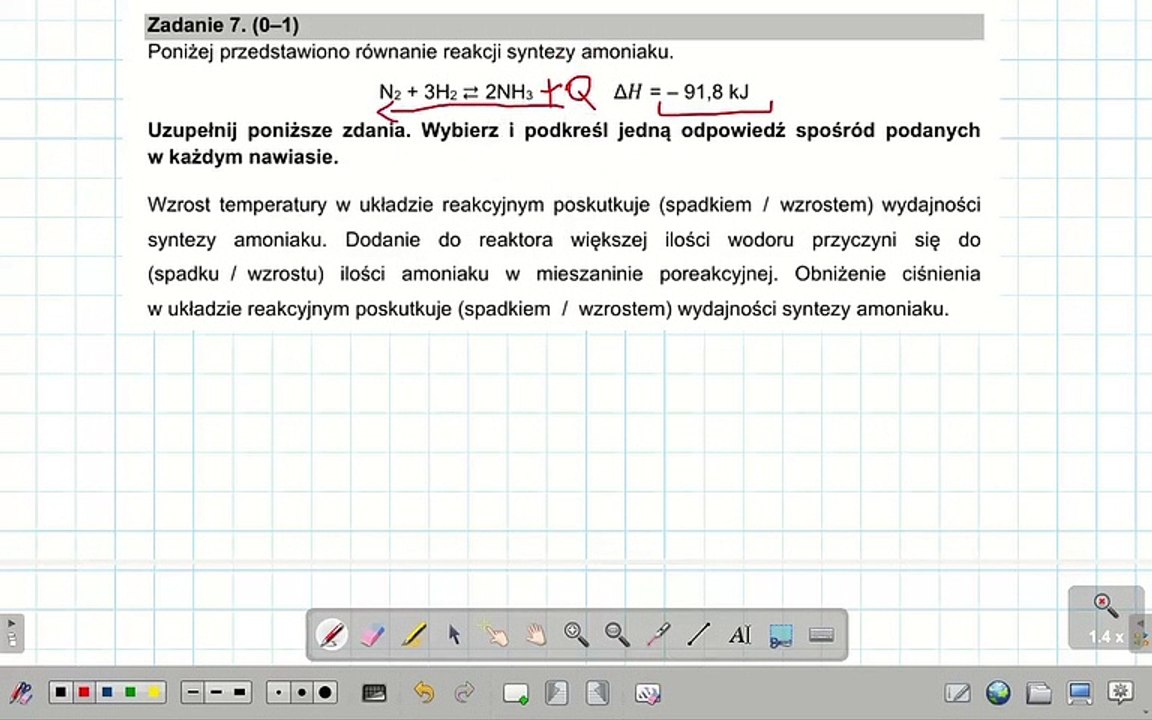Choose small eraser size dot
Screen dimensions: 1152x720
click(278, 692)
